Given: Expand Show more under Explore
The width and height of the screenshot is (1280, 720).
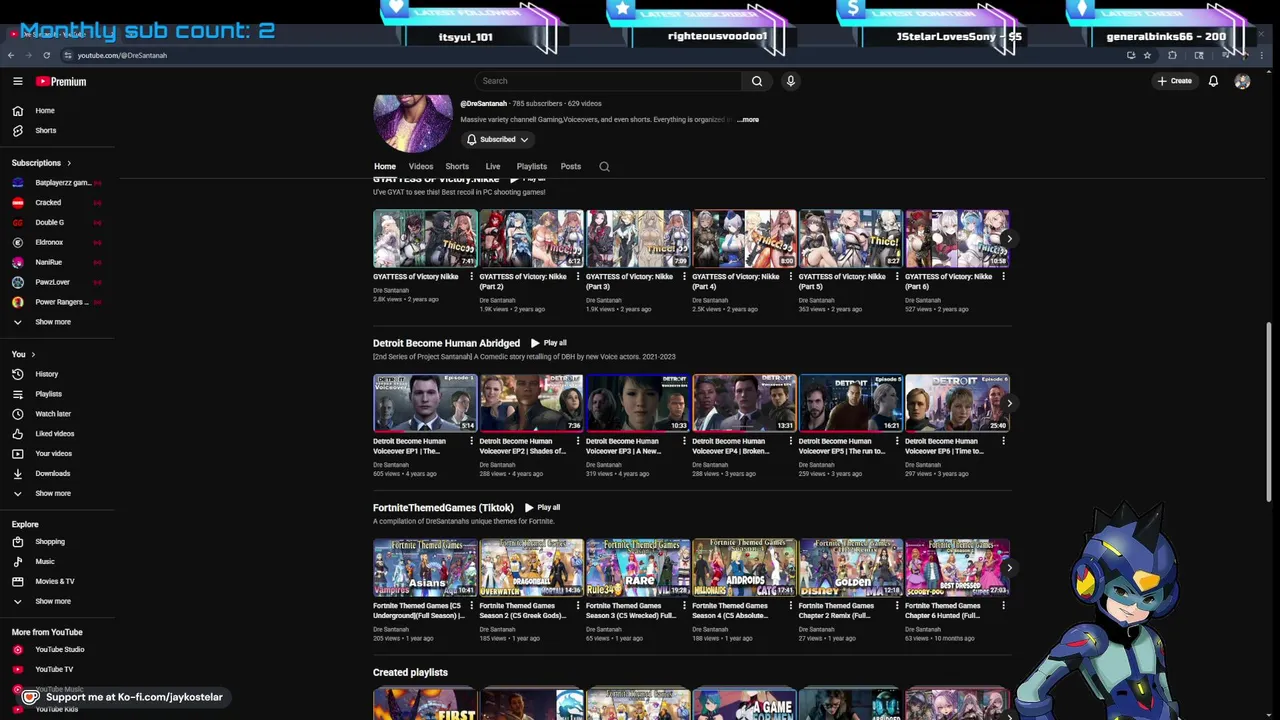Looking at the screenshot, I should [x=52, y=601].
